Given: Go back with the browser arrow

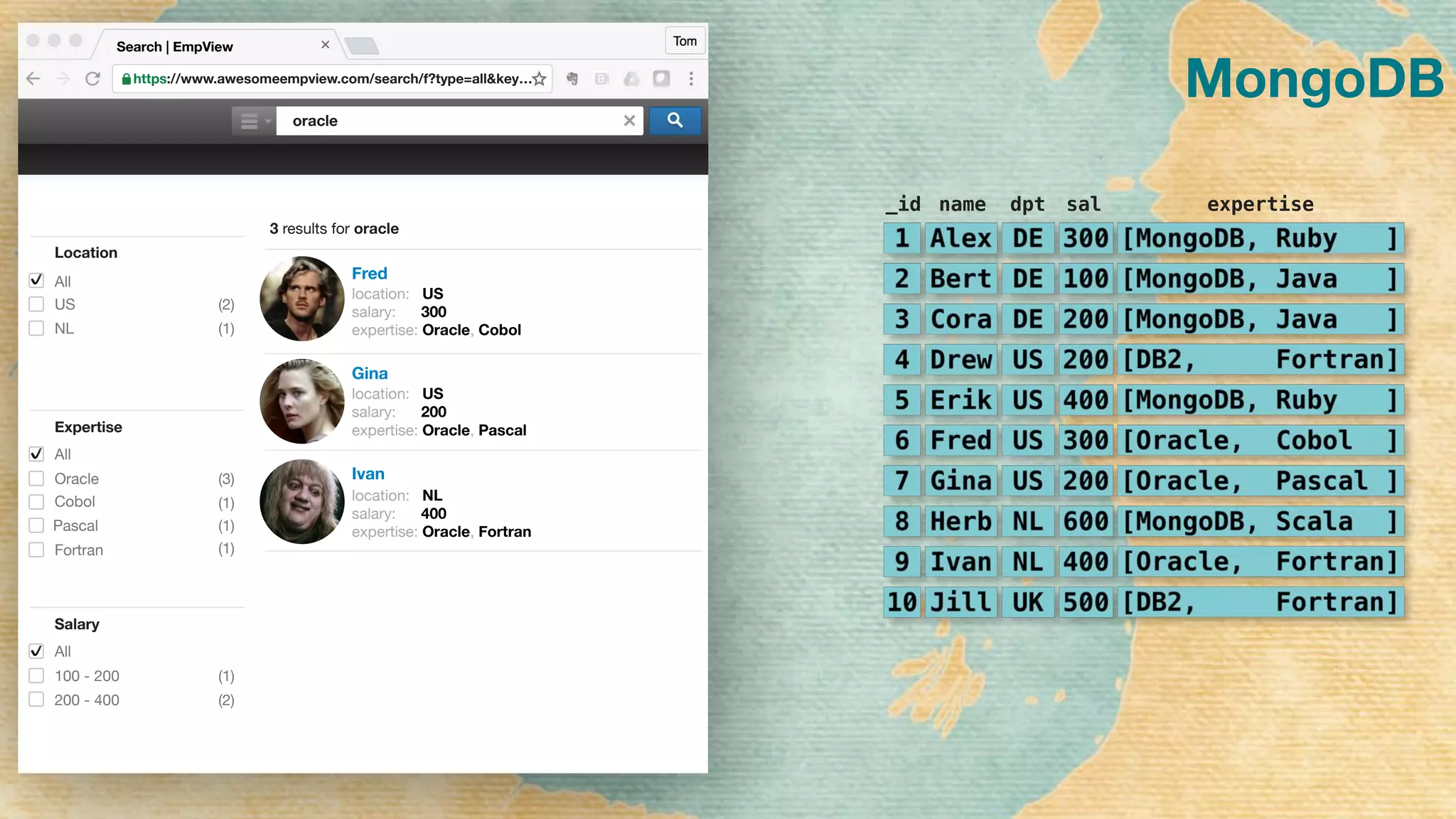Looking at the screenshot, I should 33,79.
